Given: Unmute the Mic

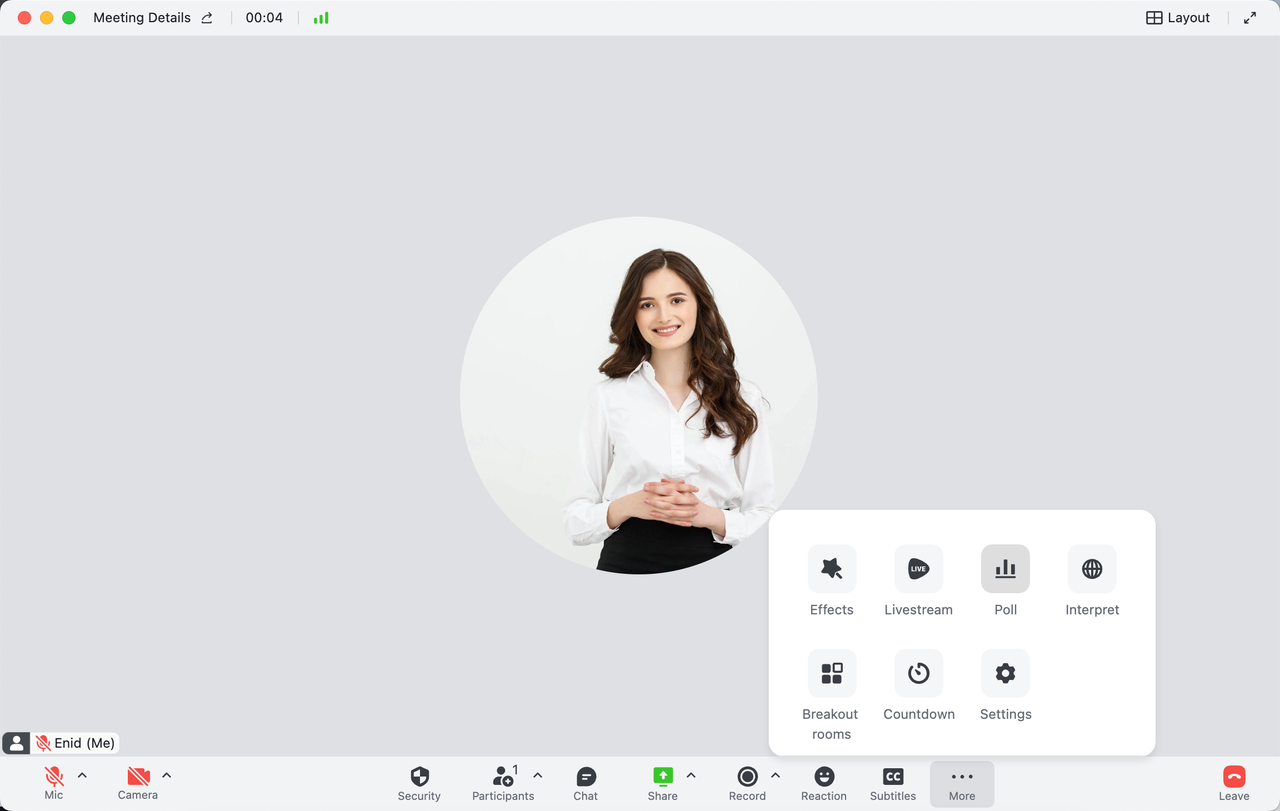Looking at the screenshot, I should coord(53,782).
